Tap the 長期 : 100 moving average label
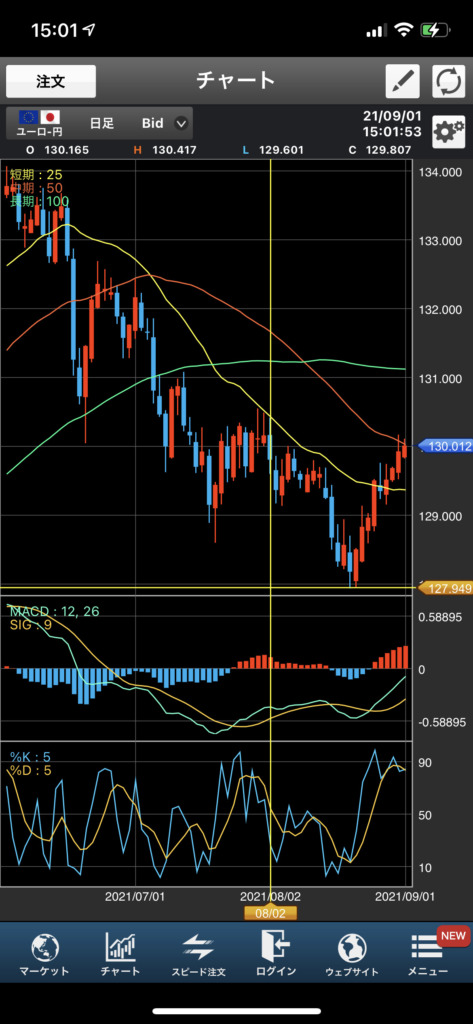The image size is (473, 1024). (39, 201)
